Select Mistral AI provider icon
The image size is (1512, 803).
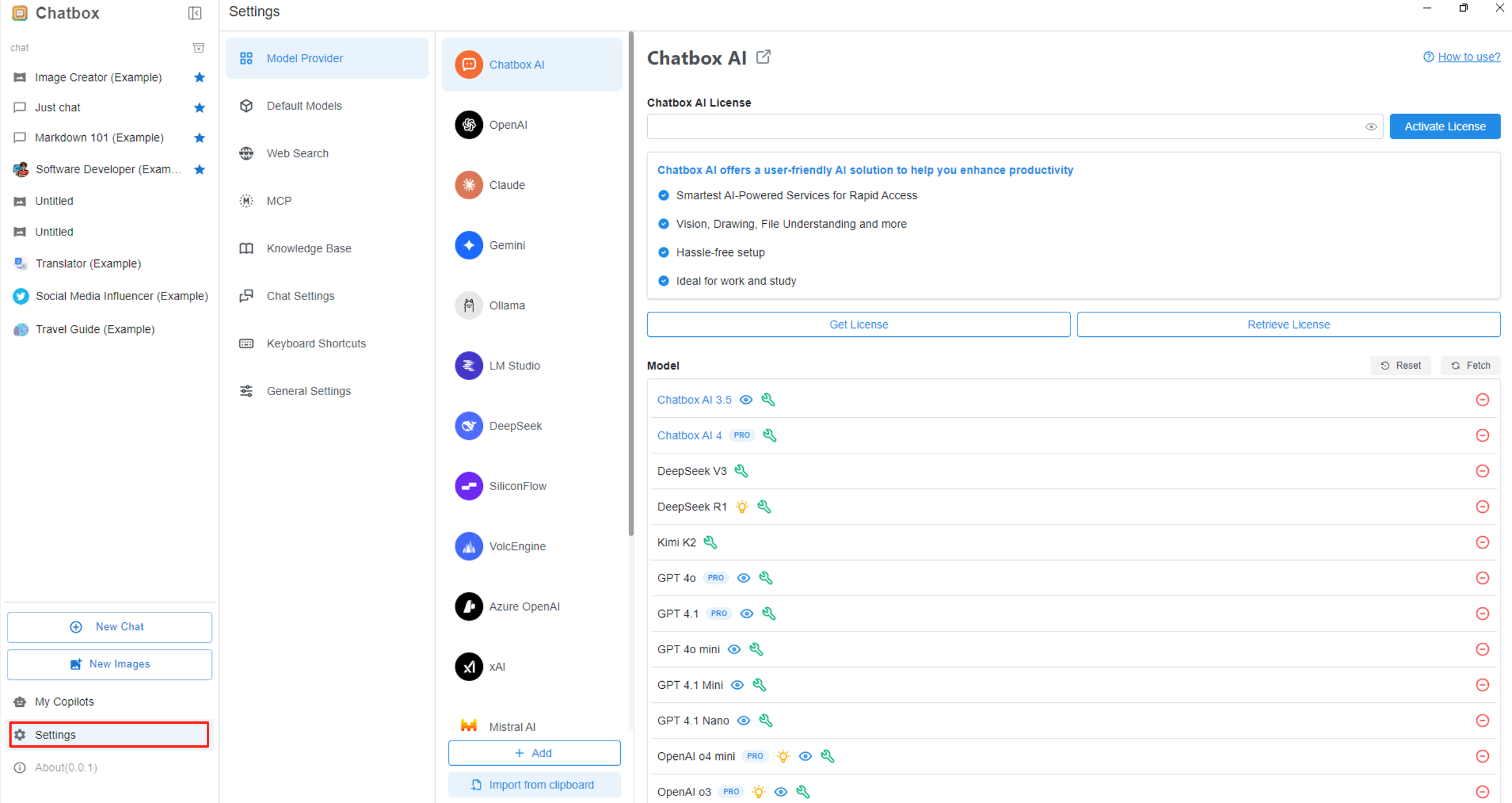click(x=468, y=725)
